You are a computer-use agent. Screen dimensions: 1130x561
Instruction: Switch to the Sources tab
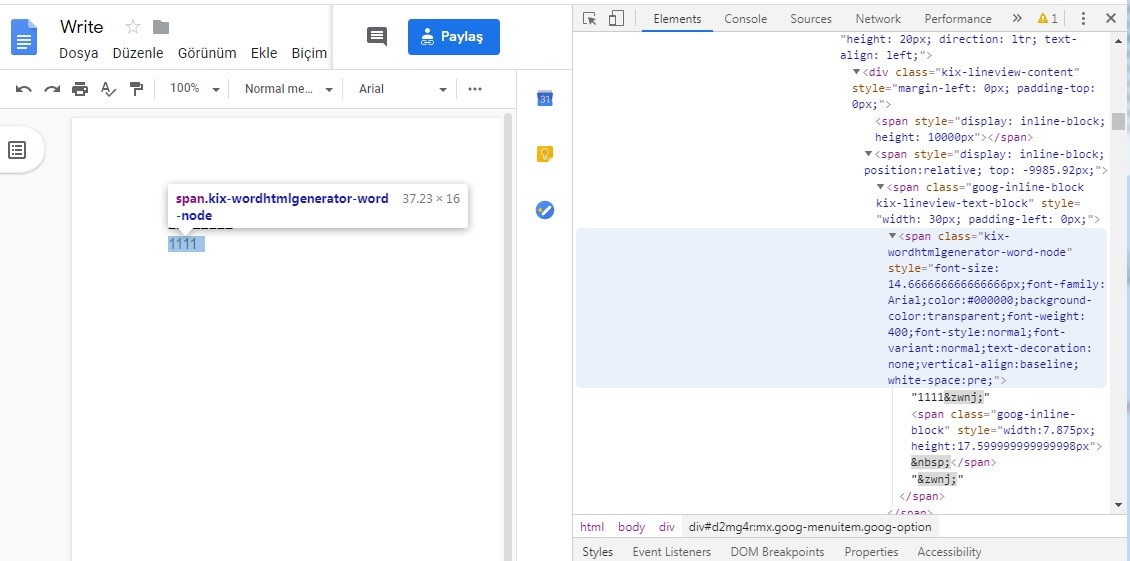811,19
